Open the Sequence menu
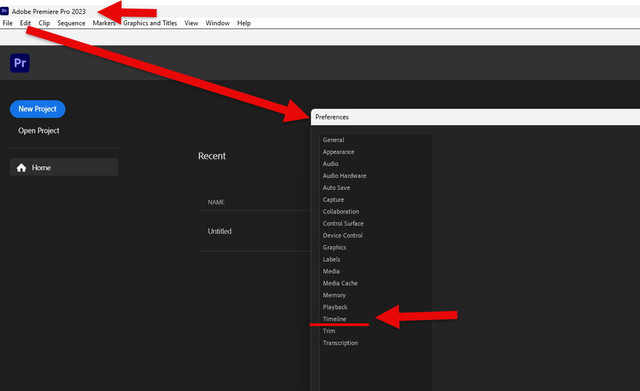Image resolution: width=640 pixels, height=391 pixels. (x=71, y=23)
